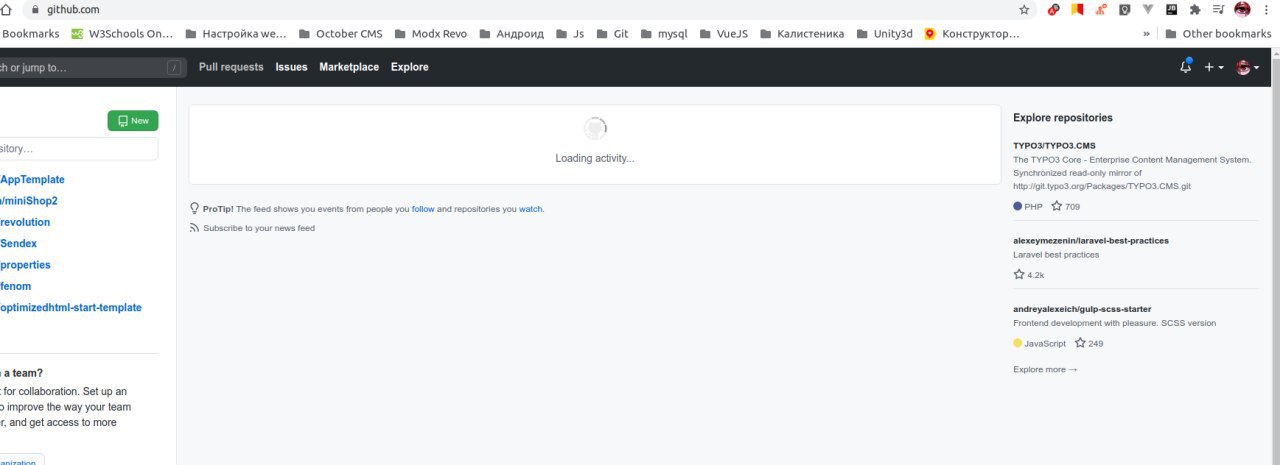This screenshot has width=1280, height=465.
Task: Open the Настройка we… bookmarks folder
Action: pos(236,33)
